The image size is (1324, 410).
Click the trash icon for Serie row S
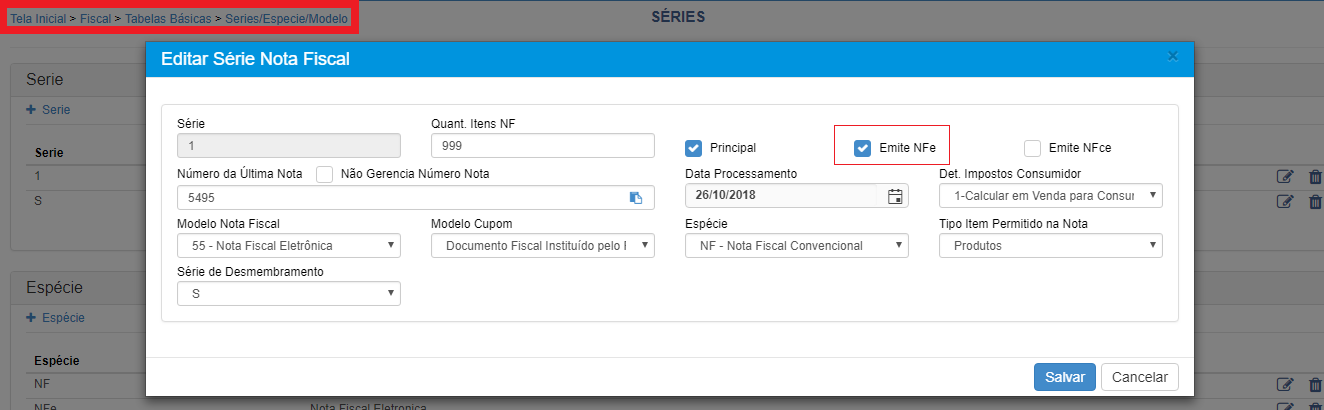click(1316, 201)
